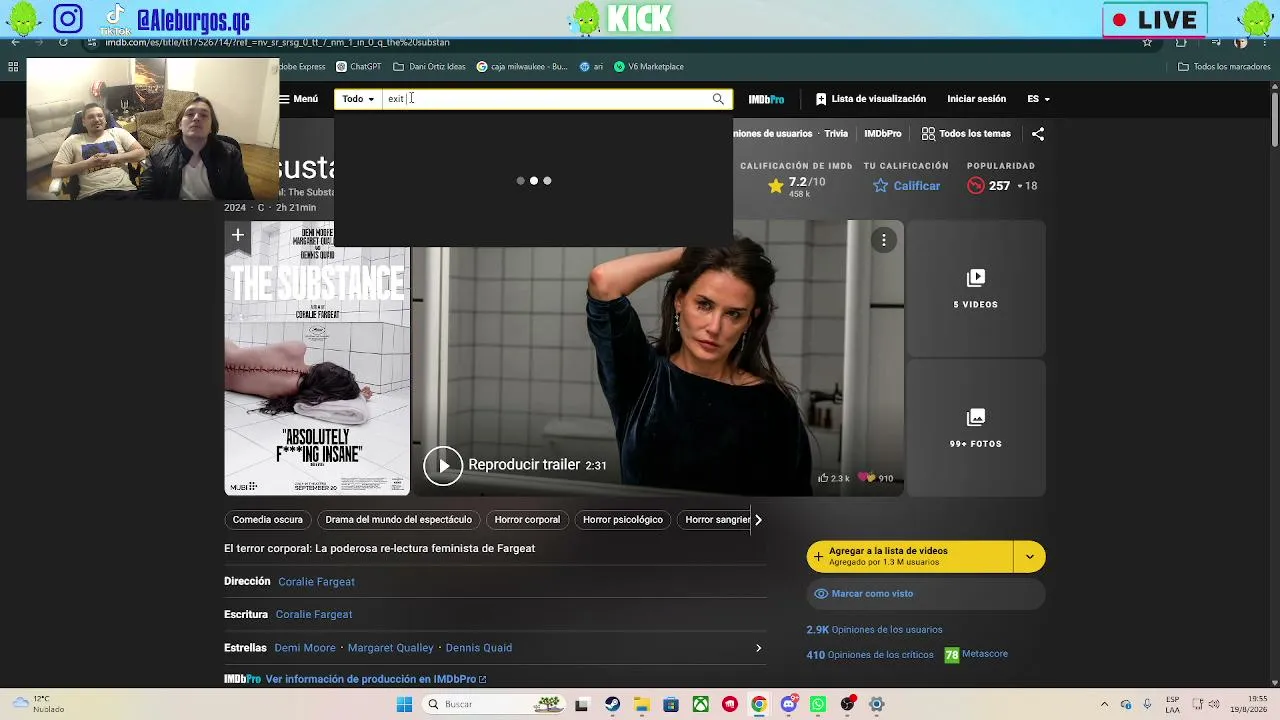
Task: Toggle Marcar como visto
Action: point(926,594)
